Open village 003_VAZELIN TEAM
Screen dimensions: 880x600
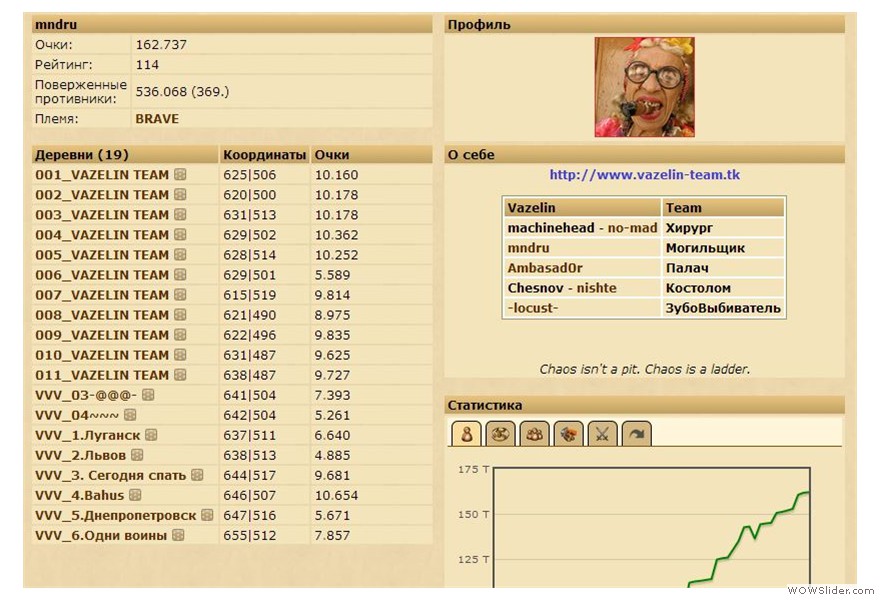click(102, 215)
